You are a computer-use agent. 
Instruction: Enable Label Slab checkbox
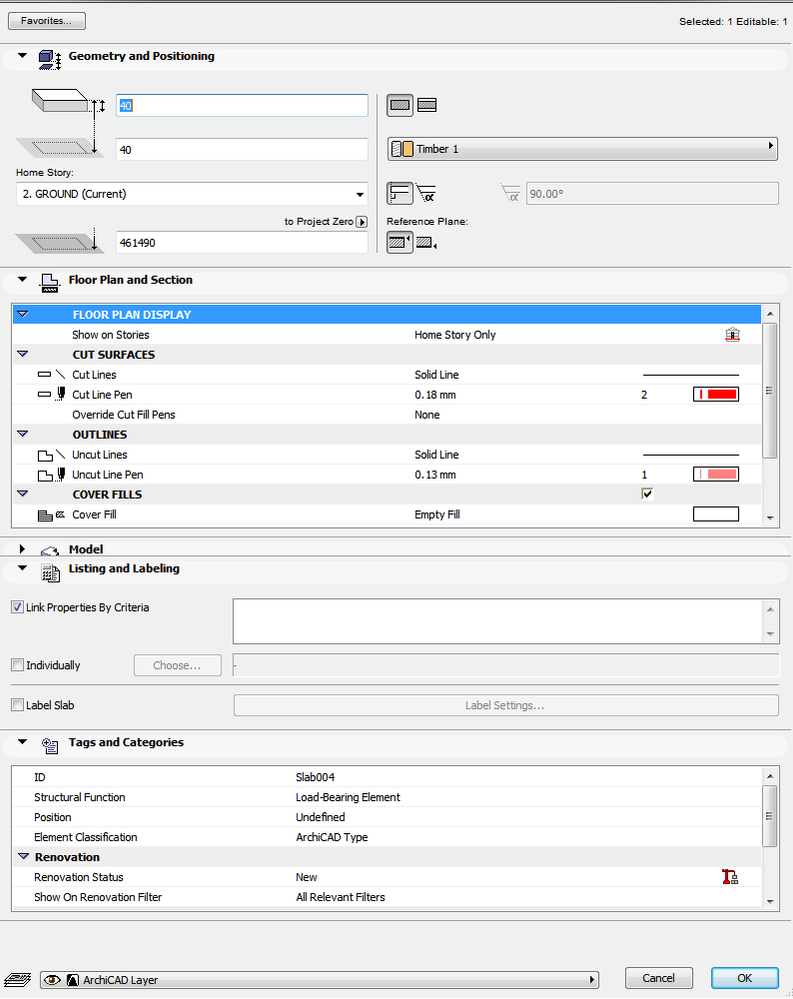click(17, 705)
